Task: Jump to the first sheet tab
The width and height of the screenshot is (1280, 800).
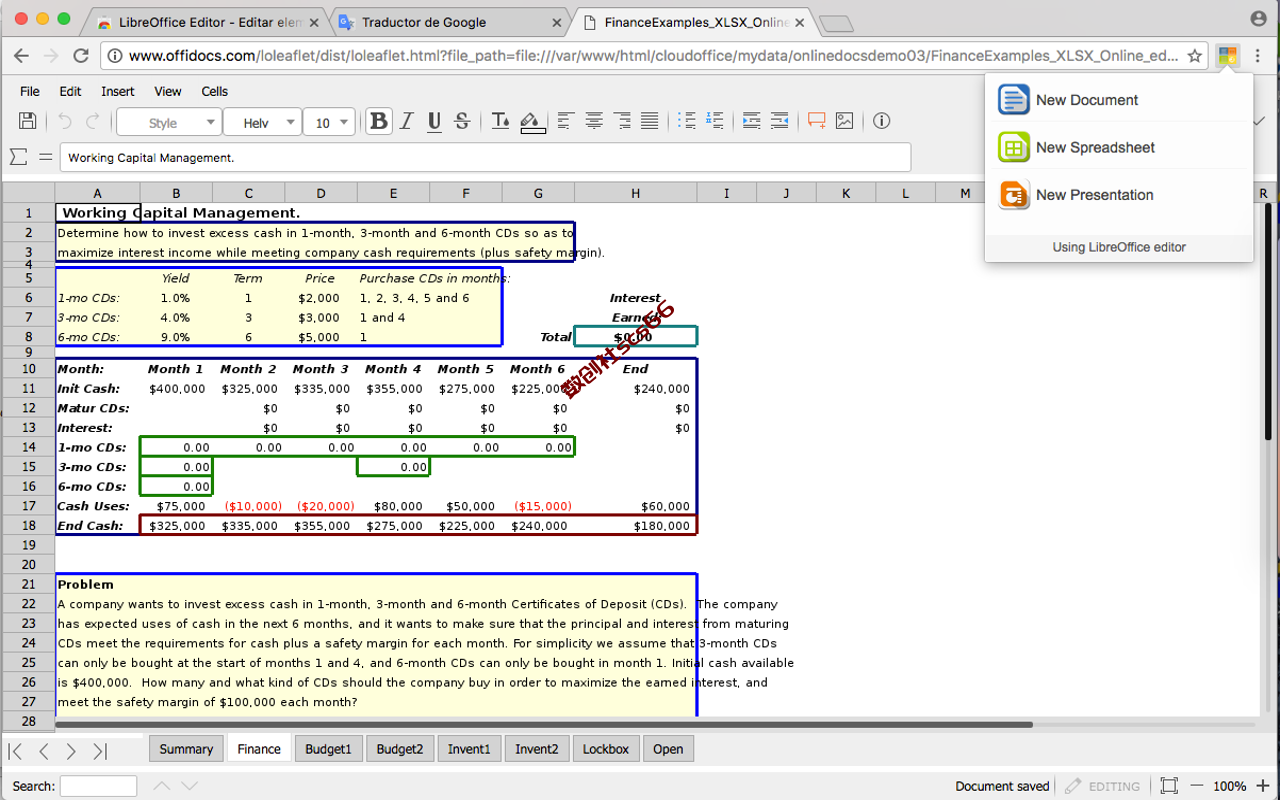Action: point(15,751)
